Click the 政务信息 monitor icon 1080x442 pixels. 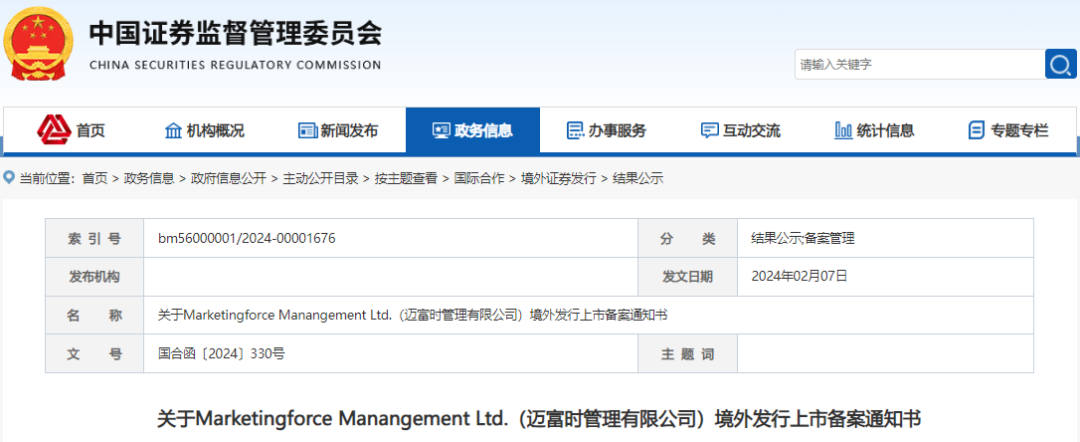pos(441,130)
